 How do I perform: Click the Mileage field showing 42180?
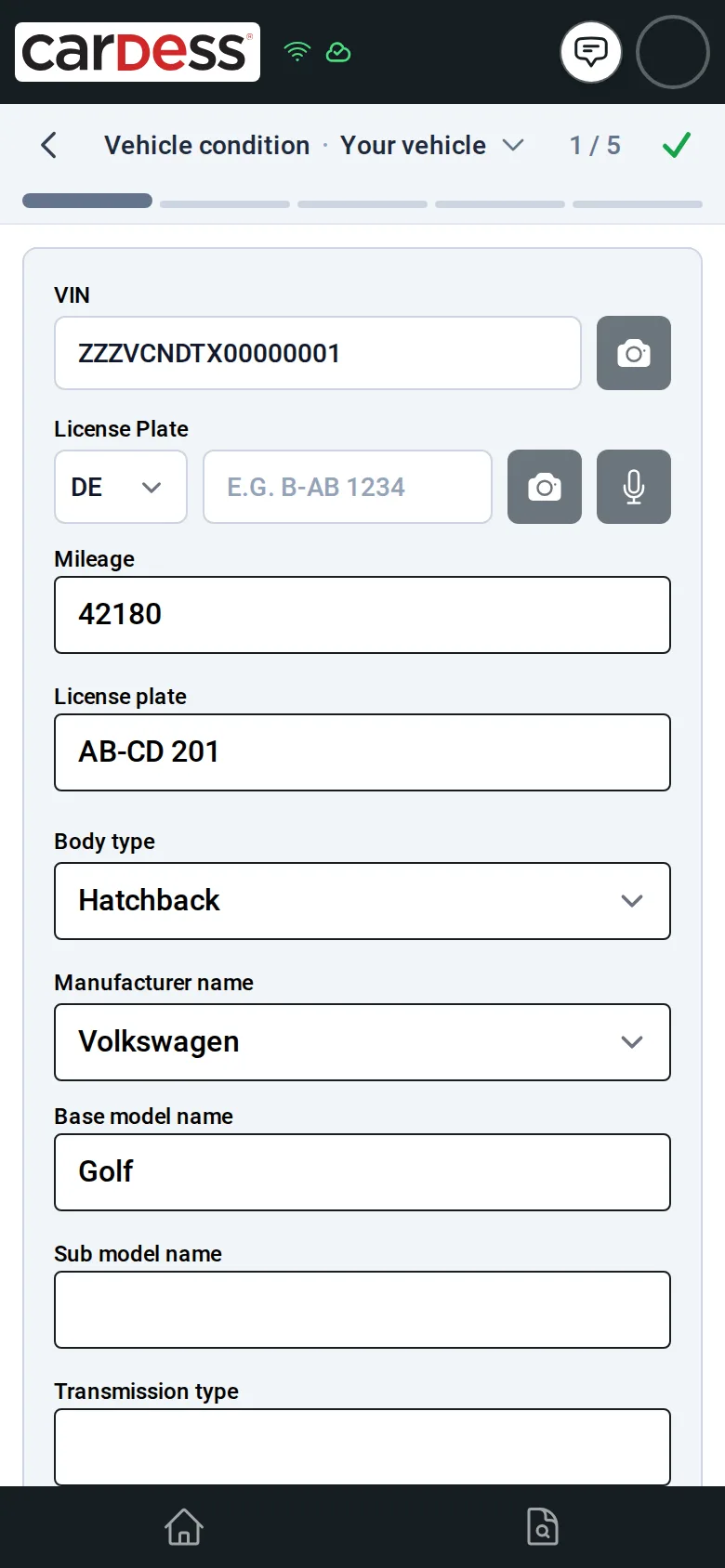(362, 615)
